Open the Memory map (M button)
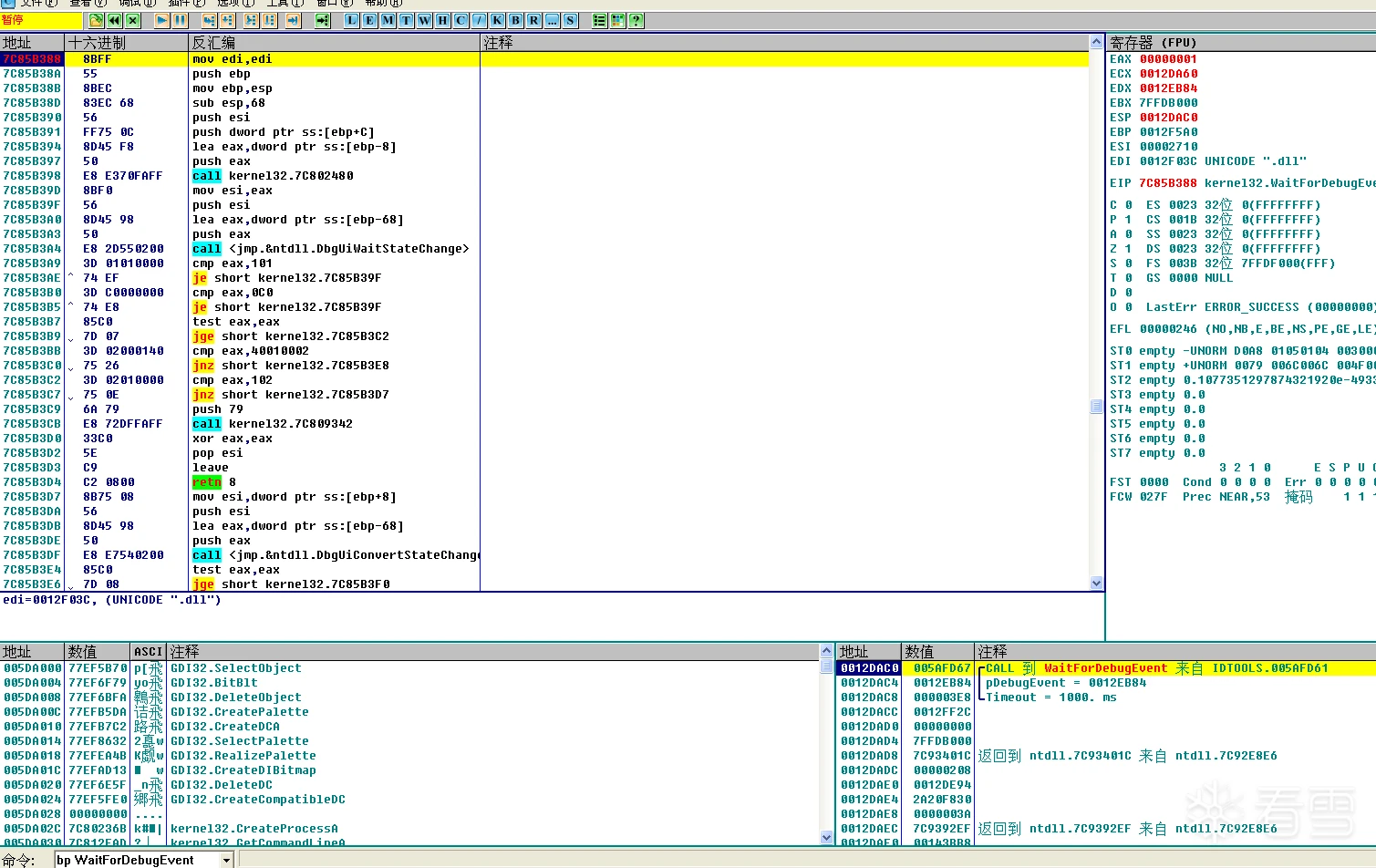 point(388,20)
